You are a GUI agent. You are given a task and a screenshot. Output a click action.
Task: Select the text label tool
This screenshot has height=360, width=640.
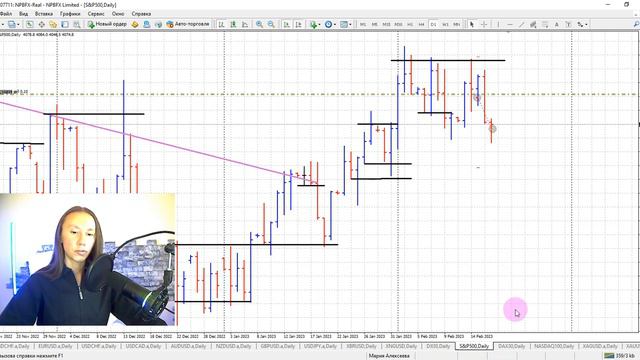(568, 24)
